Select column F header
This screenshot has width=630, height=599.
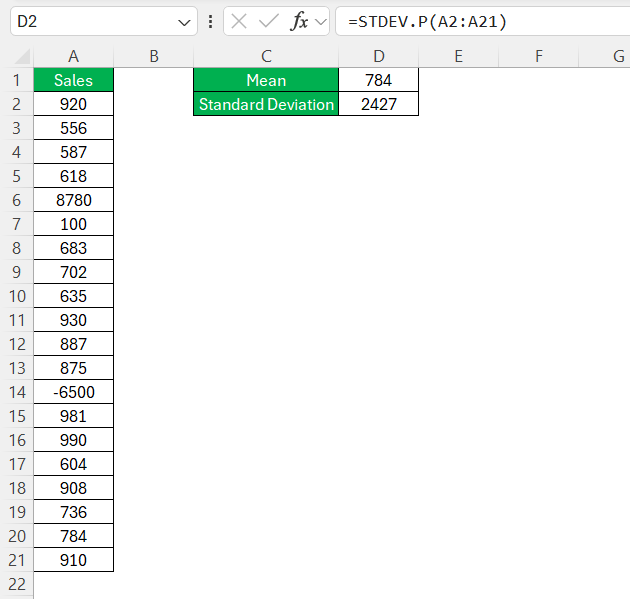538,57
